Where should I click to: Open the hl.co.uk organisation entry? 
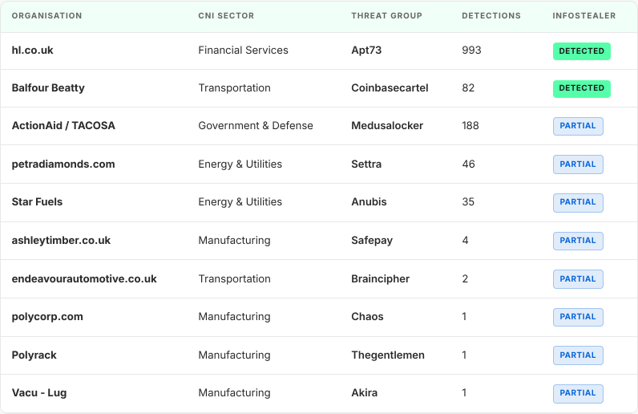pos(33,50)
